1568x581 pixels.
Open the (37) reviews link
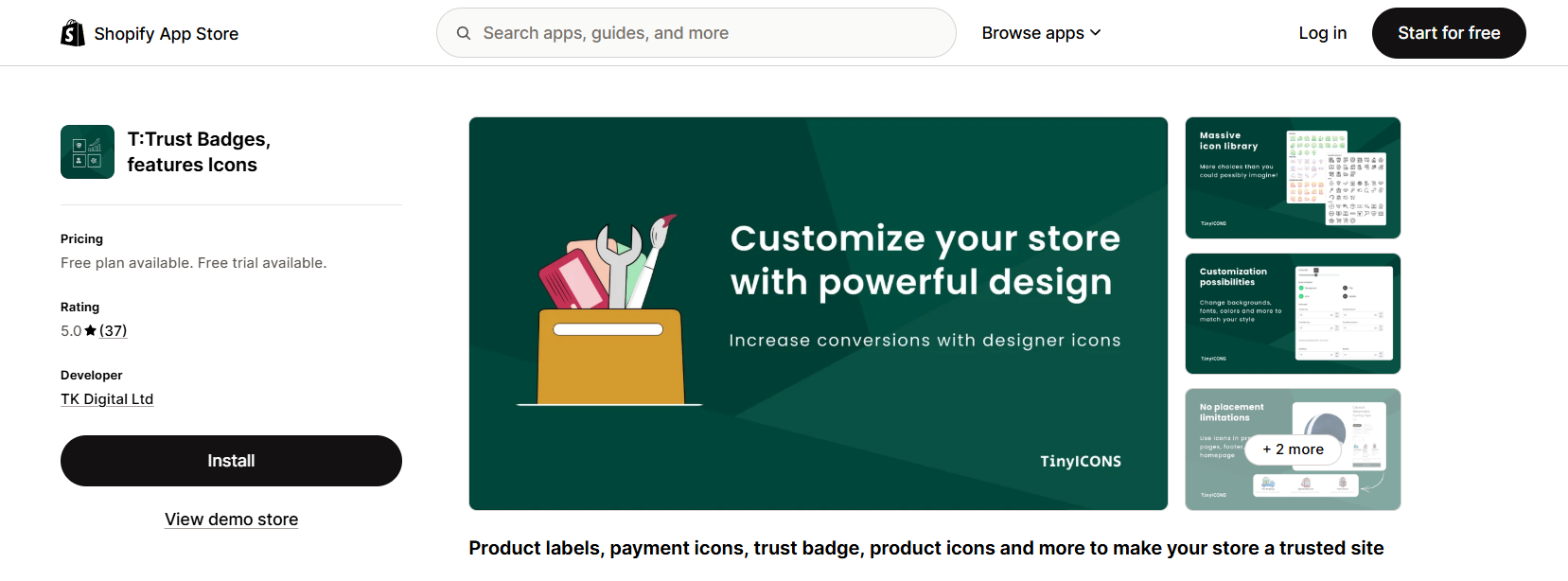(x=113, y=330)
